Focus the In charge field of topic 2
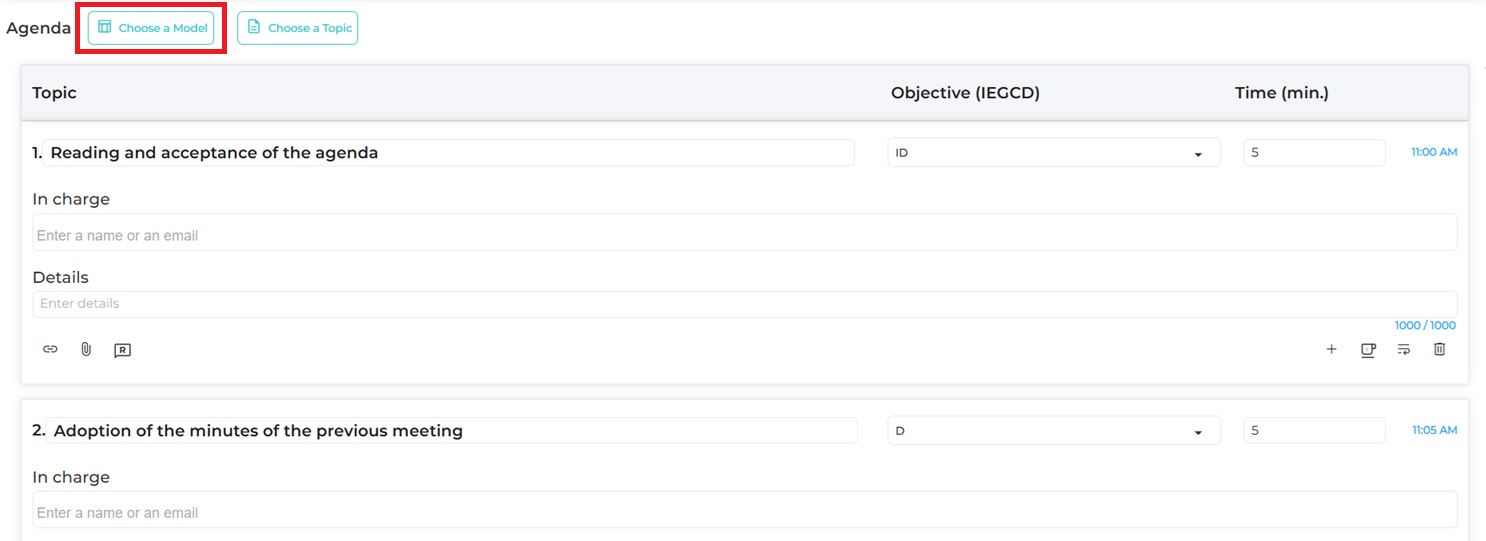This screenshot has height=541, width=1486. [x=744, y=513]
